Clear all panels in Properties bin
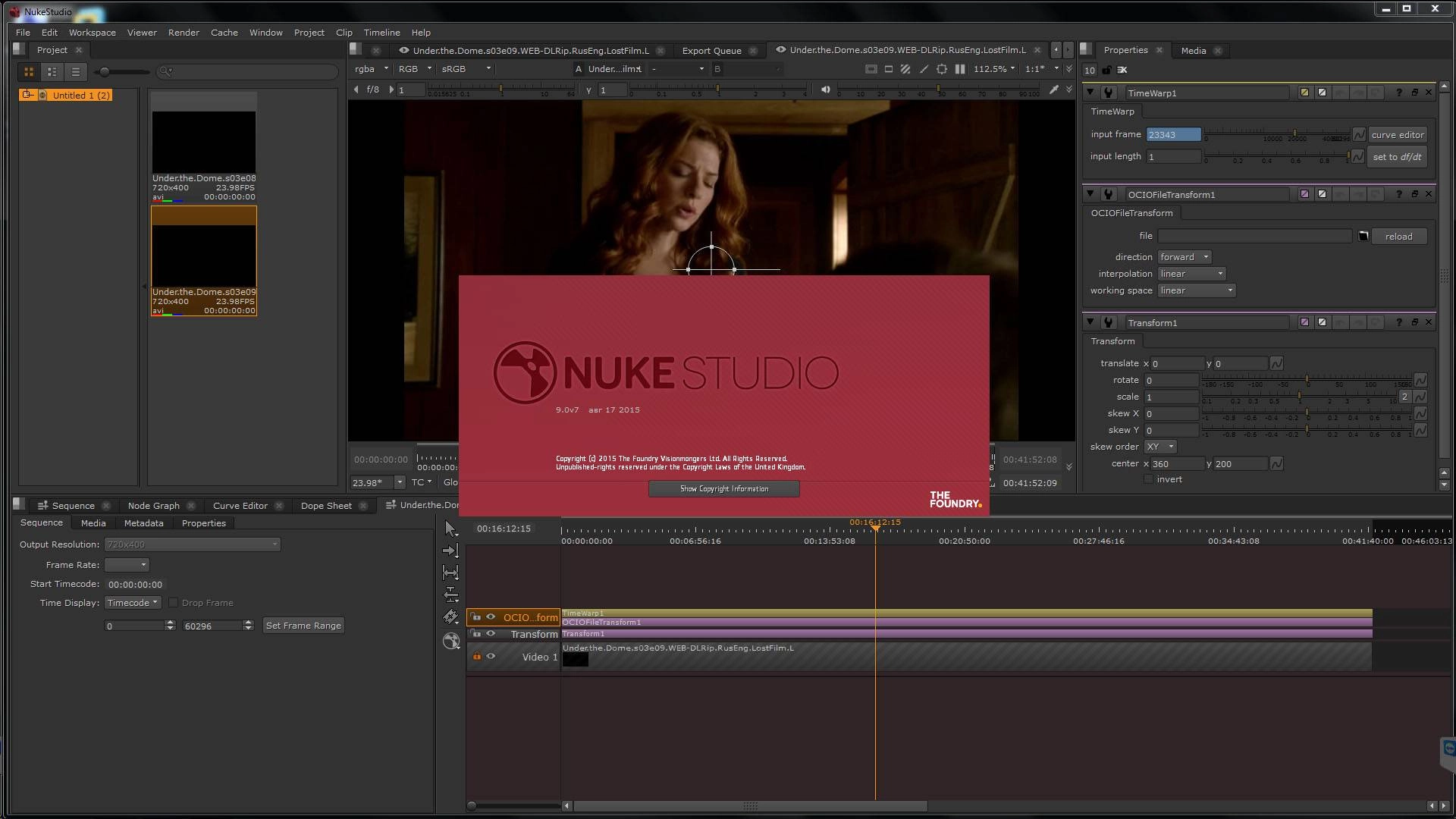 (1122, 70)
